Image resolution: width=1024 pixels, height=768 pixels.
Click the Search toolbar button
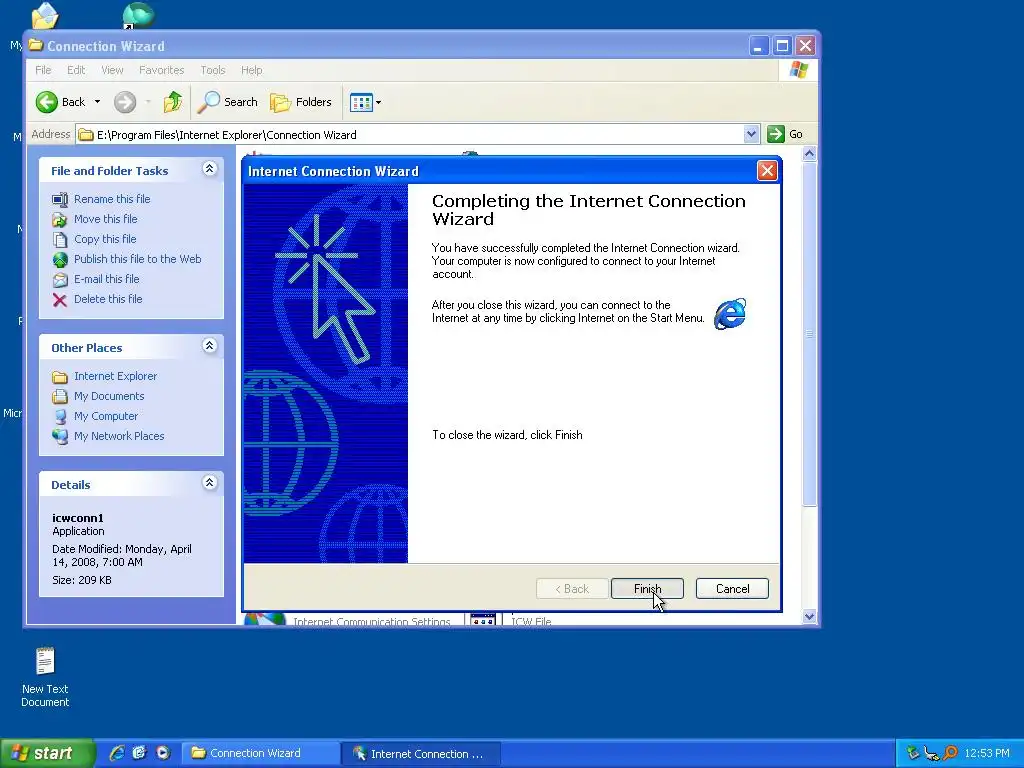228,102
